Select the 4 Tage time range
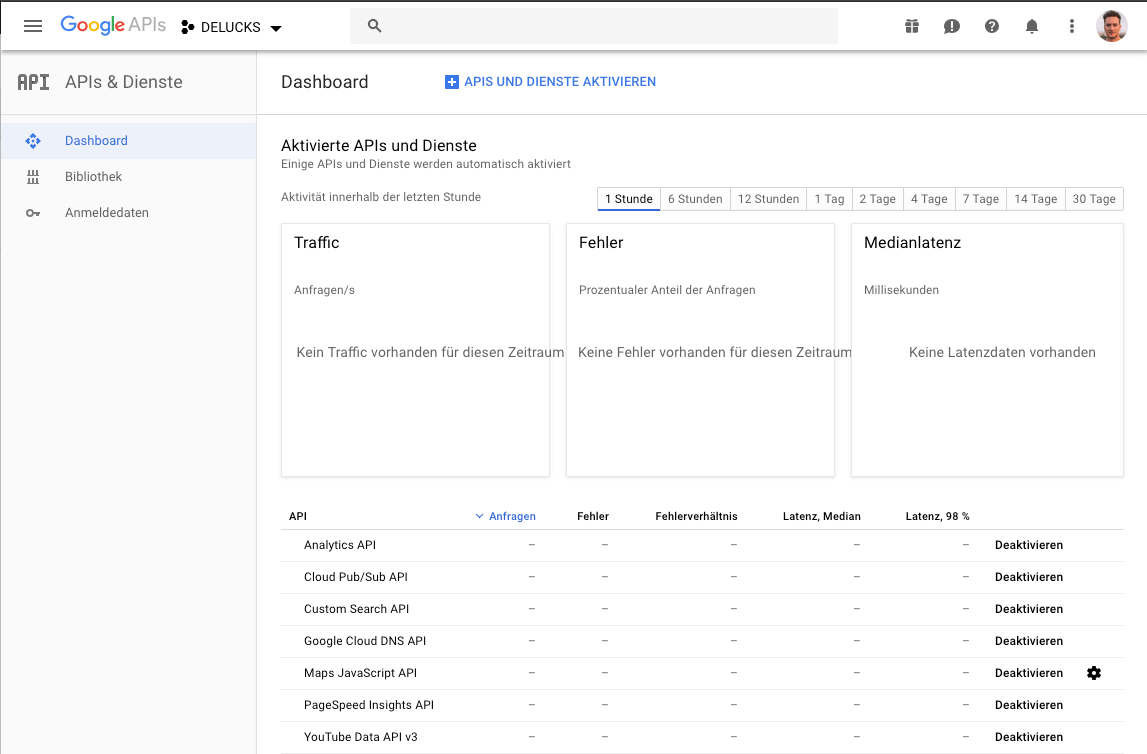 click(x=929, y=199)
